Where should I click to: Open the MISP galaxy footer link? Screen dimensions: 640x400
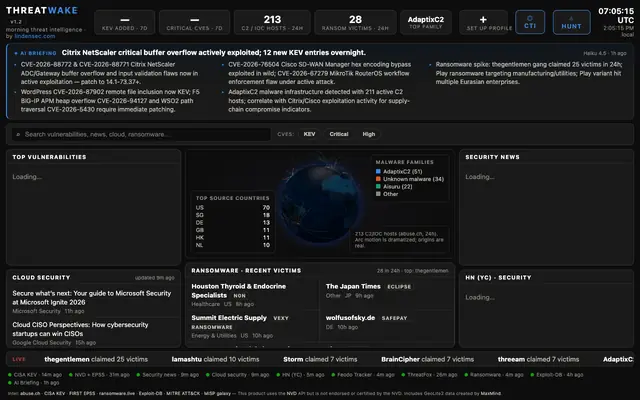[x=218, y=393]
